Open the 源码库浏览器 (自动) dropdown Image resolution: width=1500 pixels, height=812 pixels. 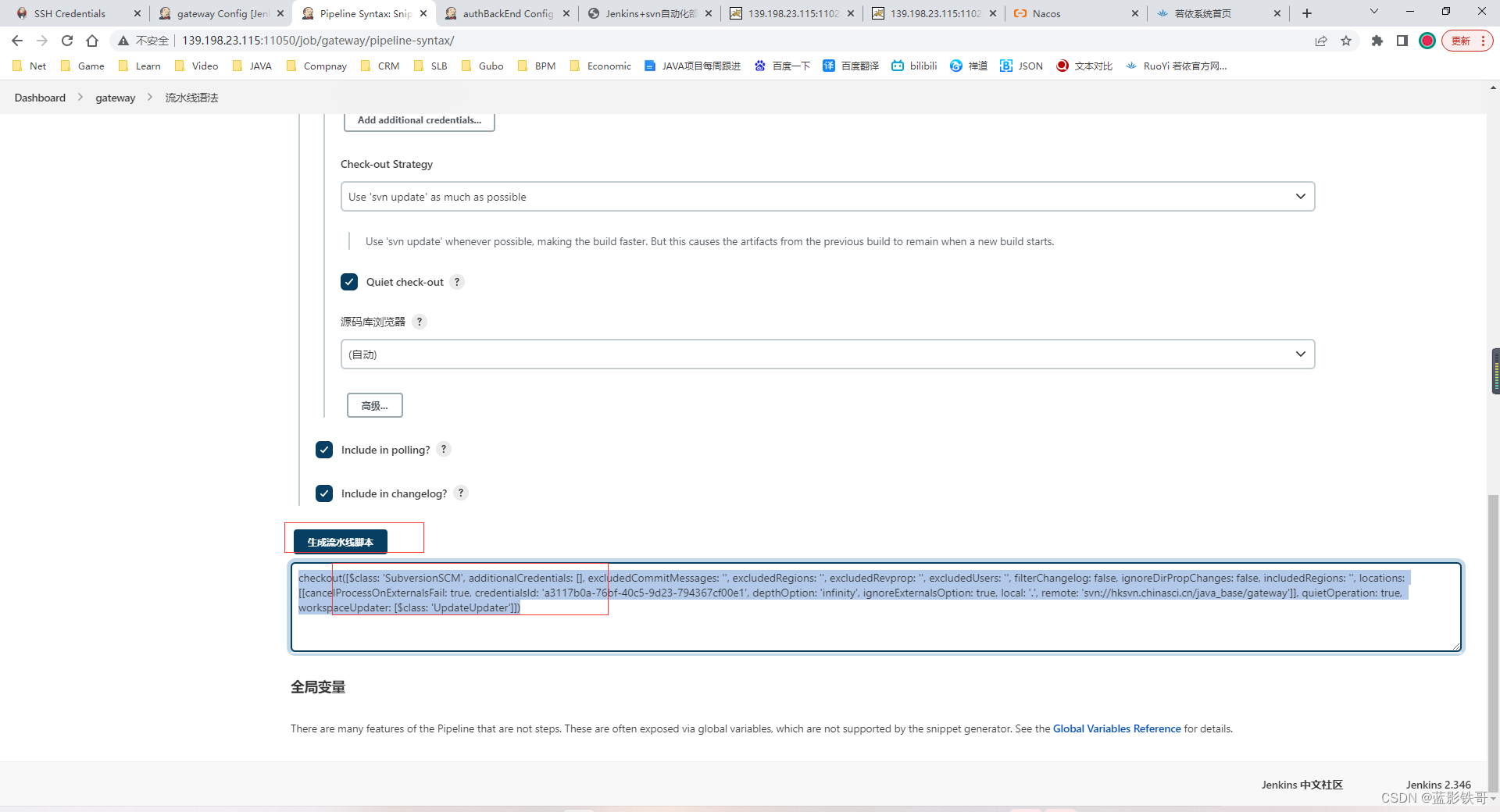point(827,354)
